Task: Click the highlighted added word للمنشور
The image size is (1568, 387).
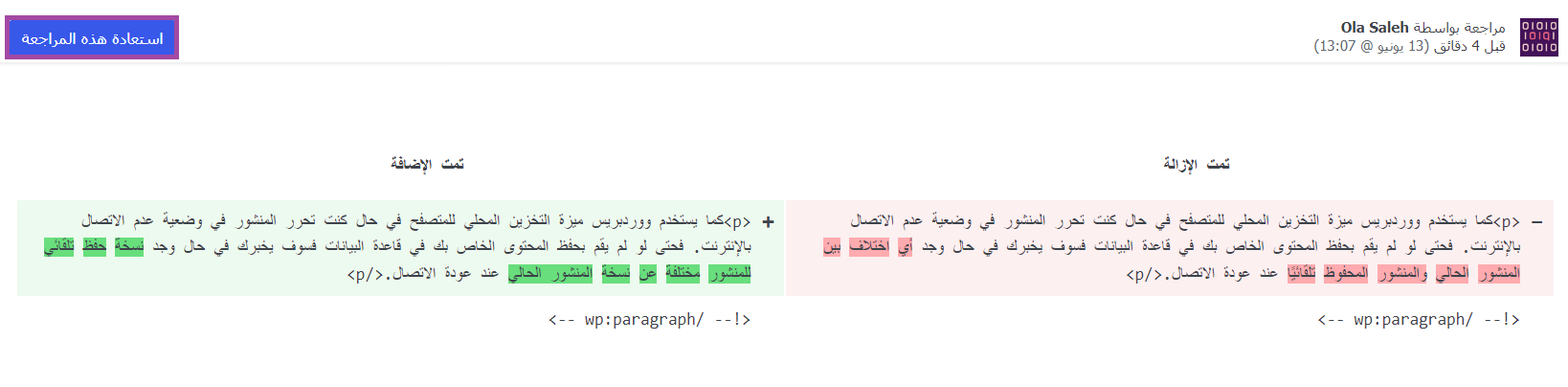Action: [x=729, y=273]
